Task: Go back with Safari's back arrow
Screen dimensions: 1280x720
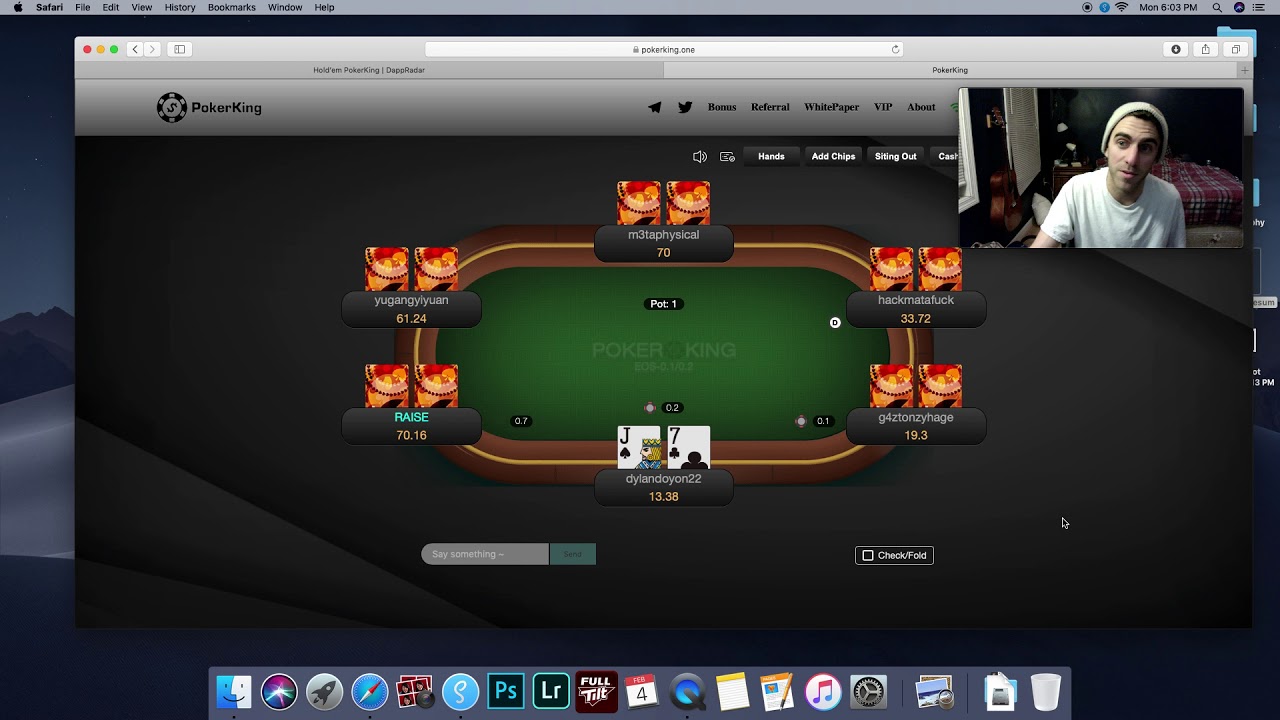Action: (135, 49)
